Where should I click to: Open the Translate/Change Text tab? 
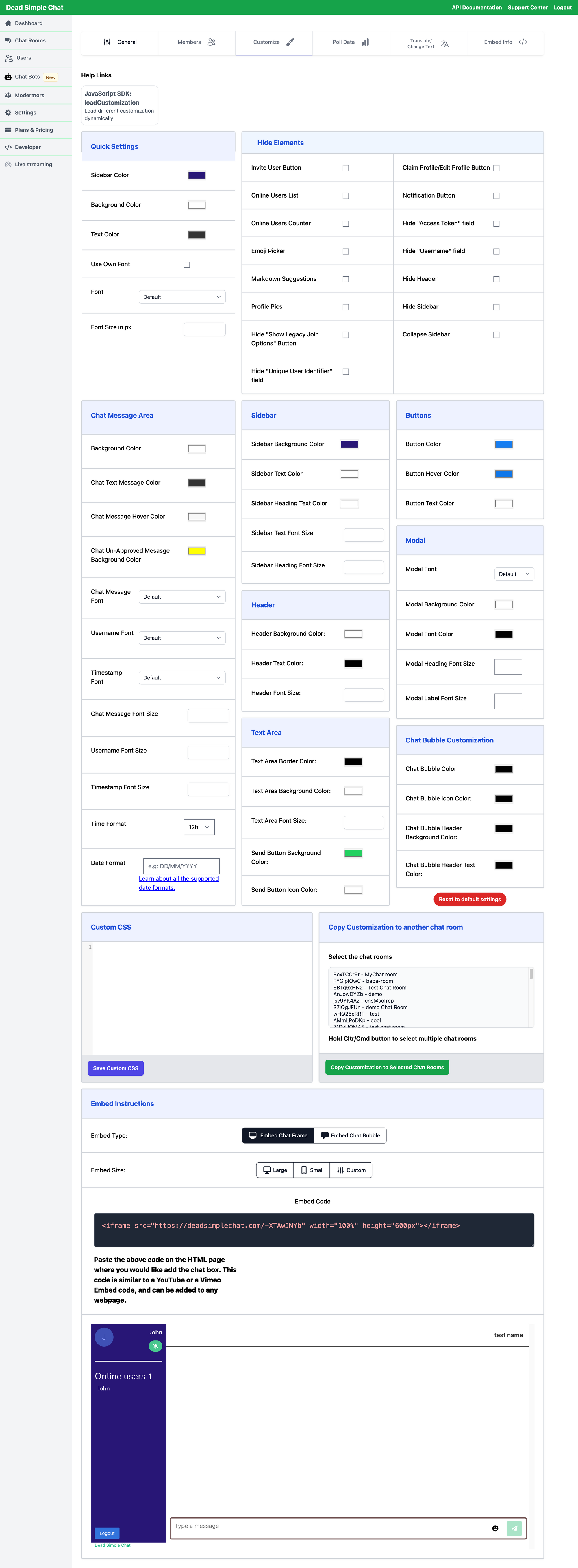point(428,43)
